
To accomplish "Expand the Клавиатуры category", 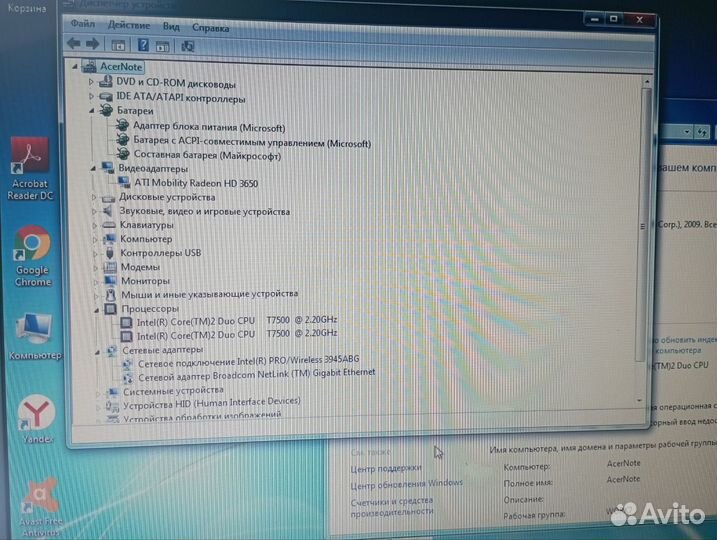I will point(95,225).
